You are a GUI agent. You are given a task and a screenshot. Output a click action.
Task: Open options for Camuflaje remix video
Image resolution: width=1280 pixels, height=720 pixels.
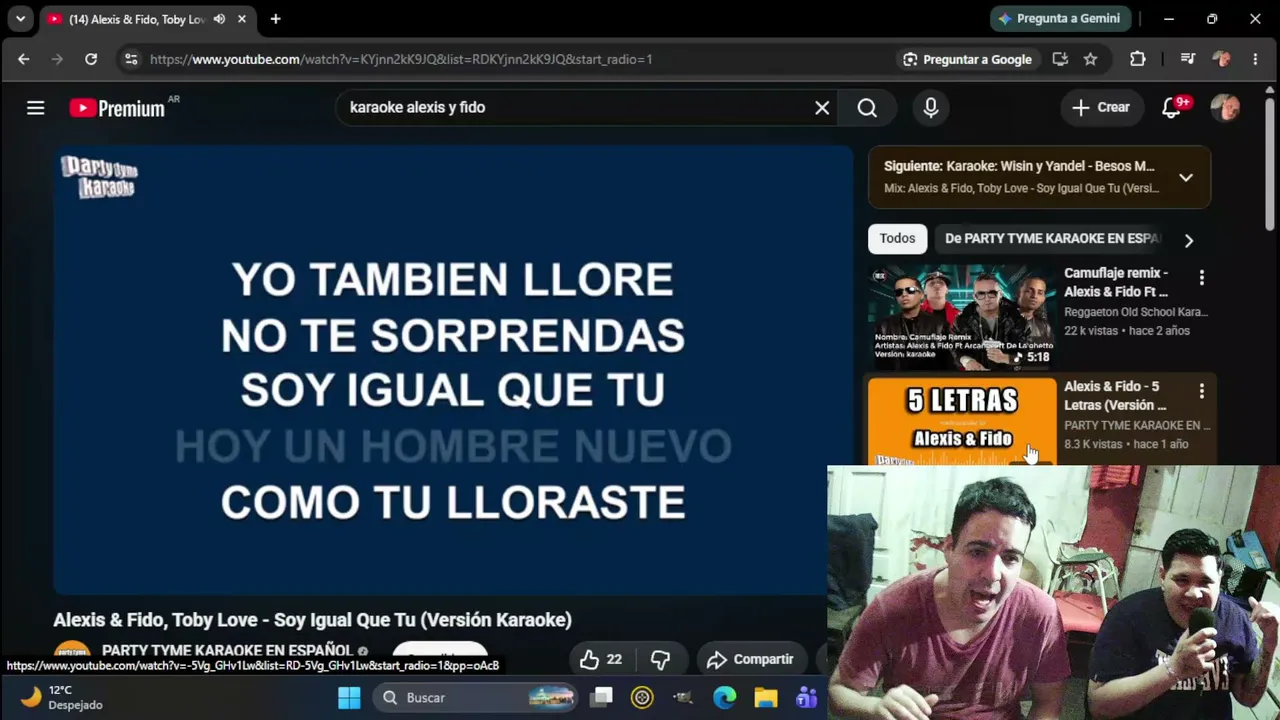[x=1202, y=278]
